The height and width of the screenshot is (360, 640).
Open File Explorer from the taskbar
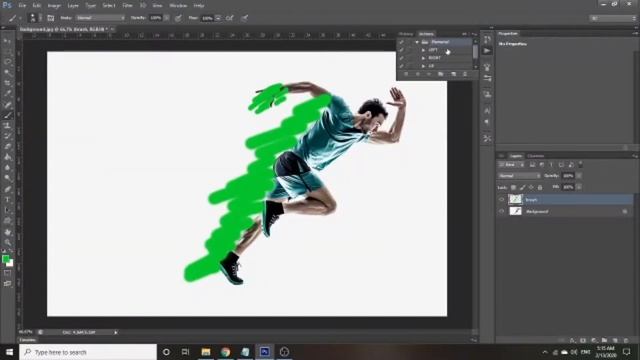click(x=206, y=352)
